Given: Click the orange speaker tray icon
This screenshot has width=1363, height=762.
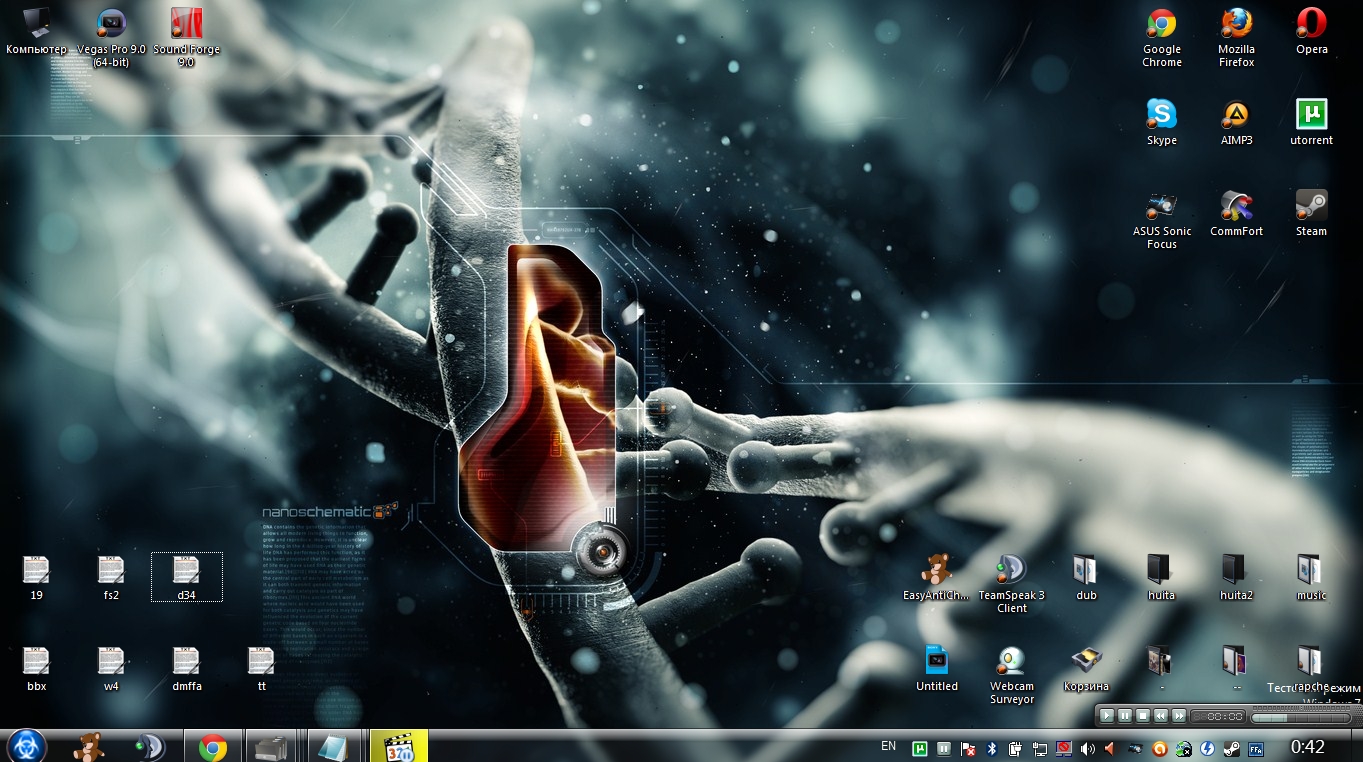Looking at the screenshot, I should 1111,747.
